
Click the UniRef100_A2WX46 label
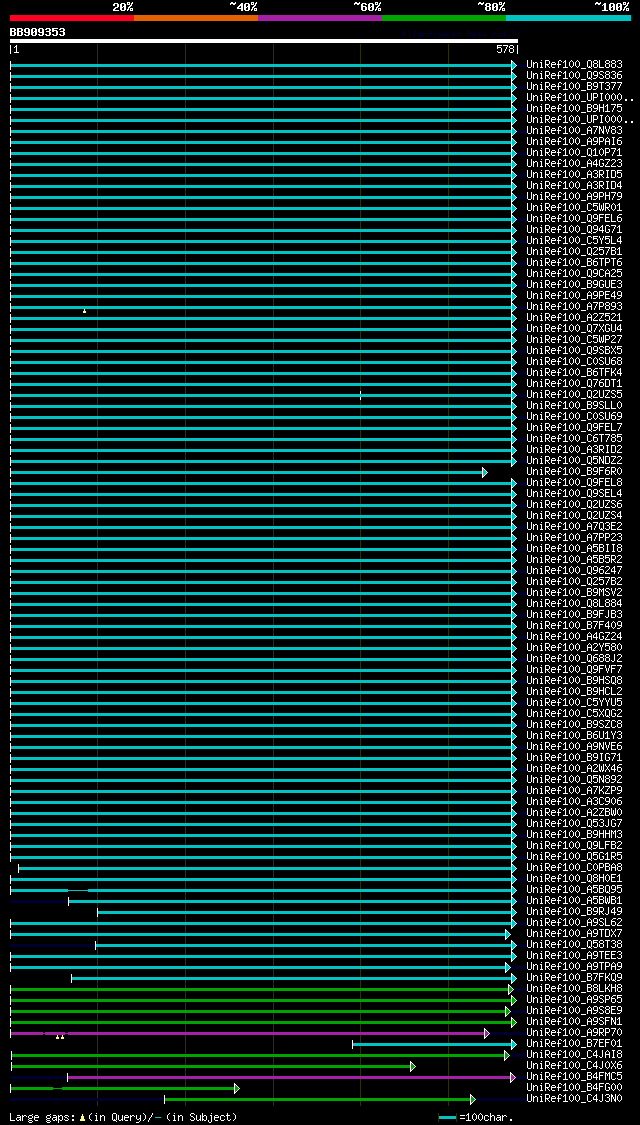[574, 768]
